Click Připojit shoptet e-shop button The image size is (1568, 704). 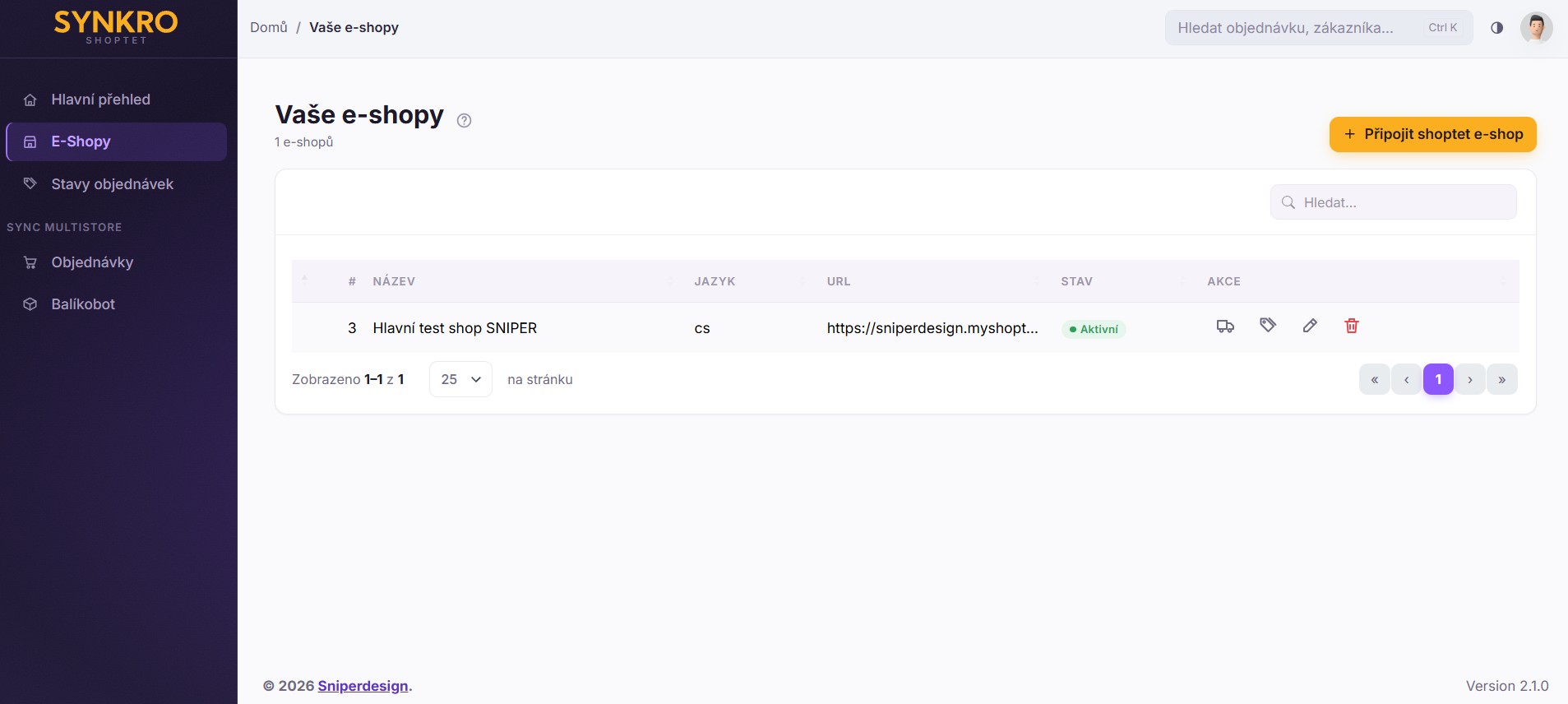(x=1432, y=134)
